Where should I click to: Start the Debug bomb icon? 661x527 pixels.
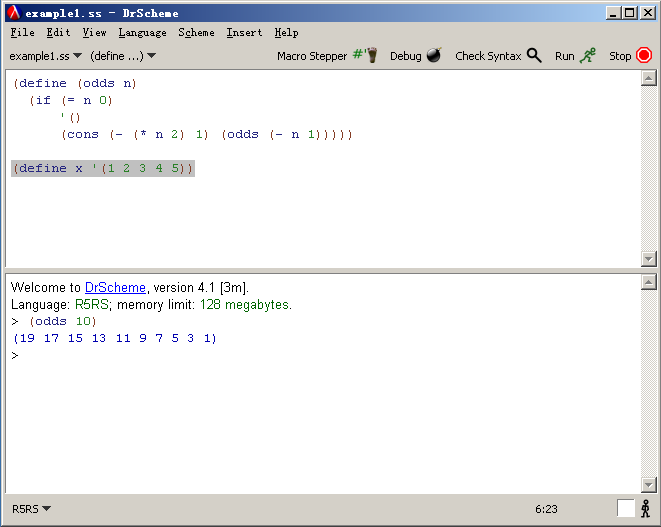tap(433, 56)
